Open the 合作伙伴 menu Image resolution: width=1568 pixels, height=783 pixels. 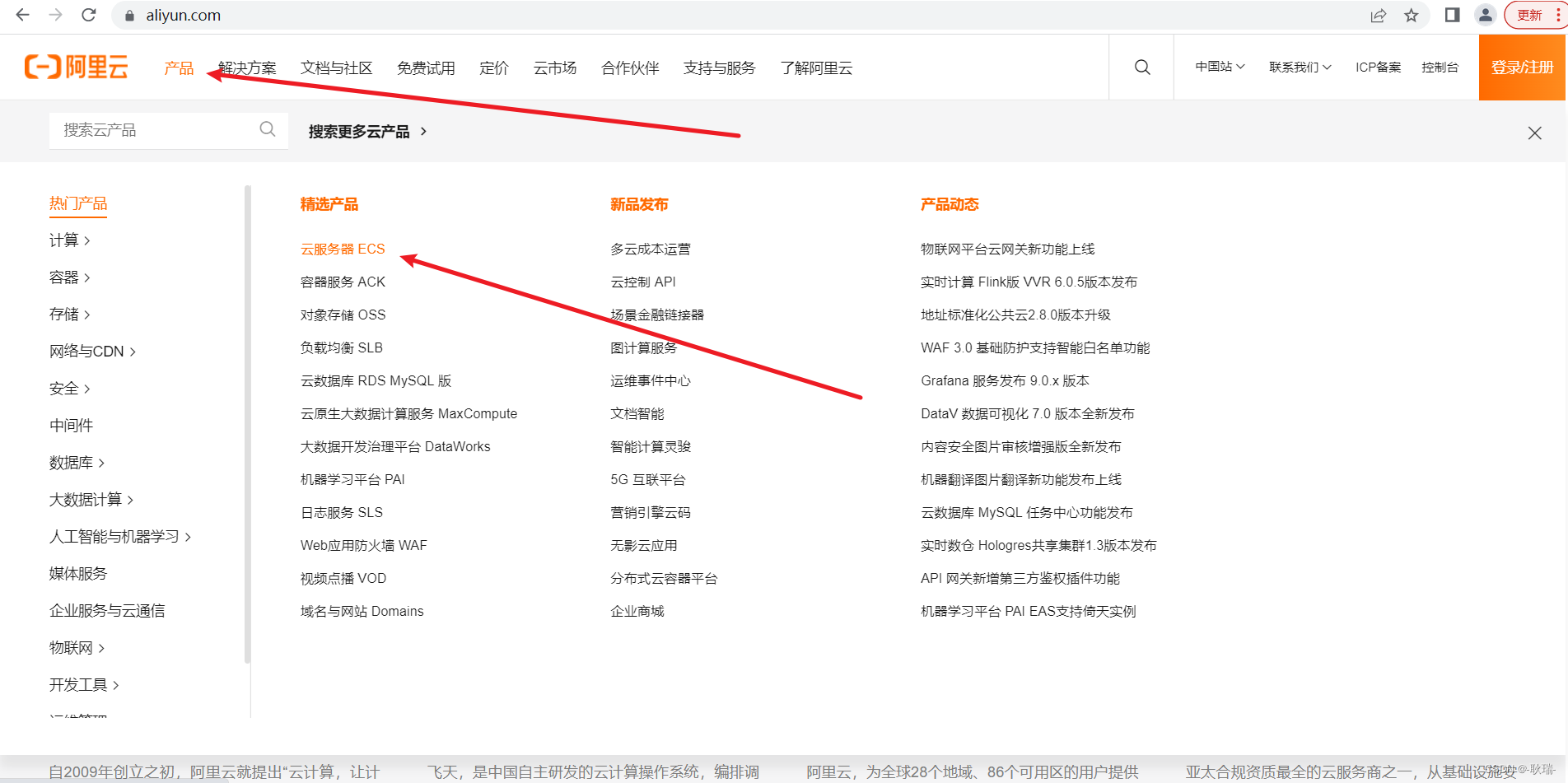pyautogui.click(x=630, y=68)
